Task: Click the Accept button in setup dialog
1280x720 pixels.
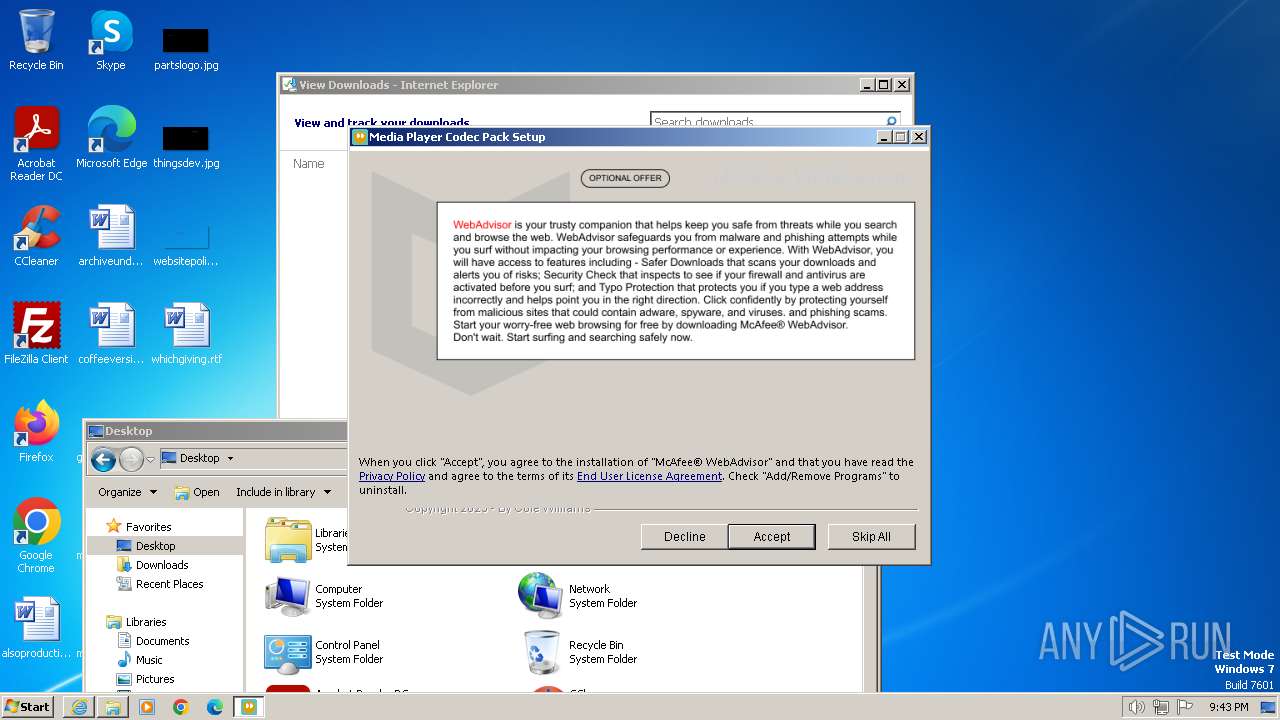Action: click(x=772, y=536)
